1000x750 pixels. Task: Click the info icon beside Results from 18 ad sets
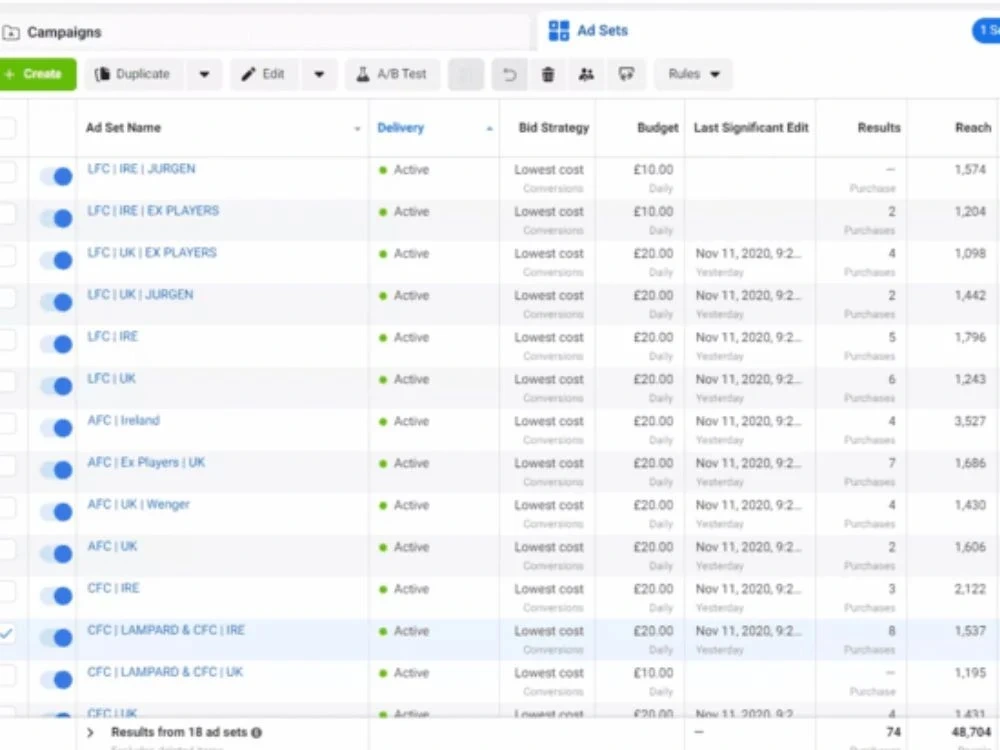(256, 733)
